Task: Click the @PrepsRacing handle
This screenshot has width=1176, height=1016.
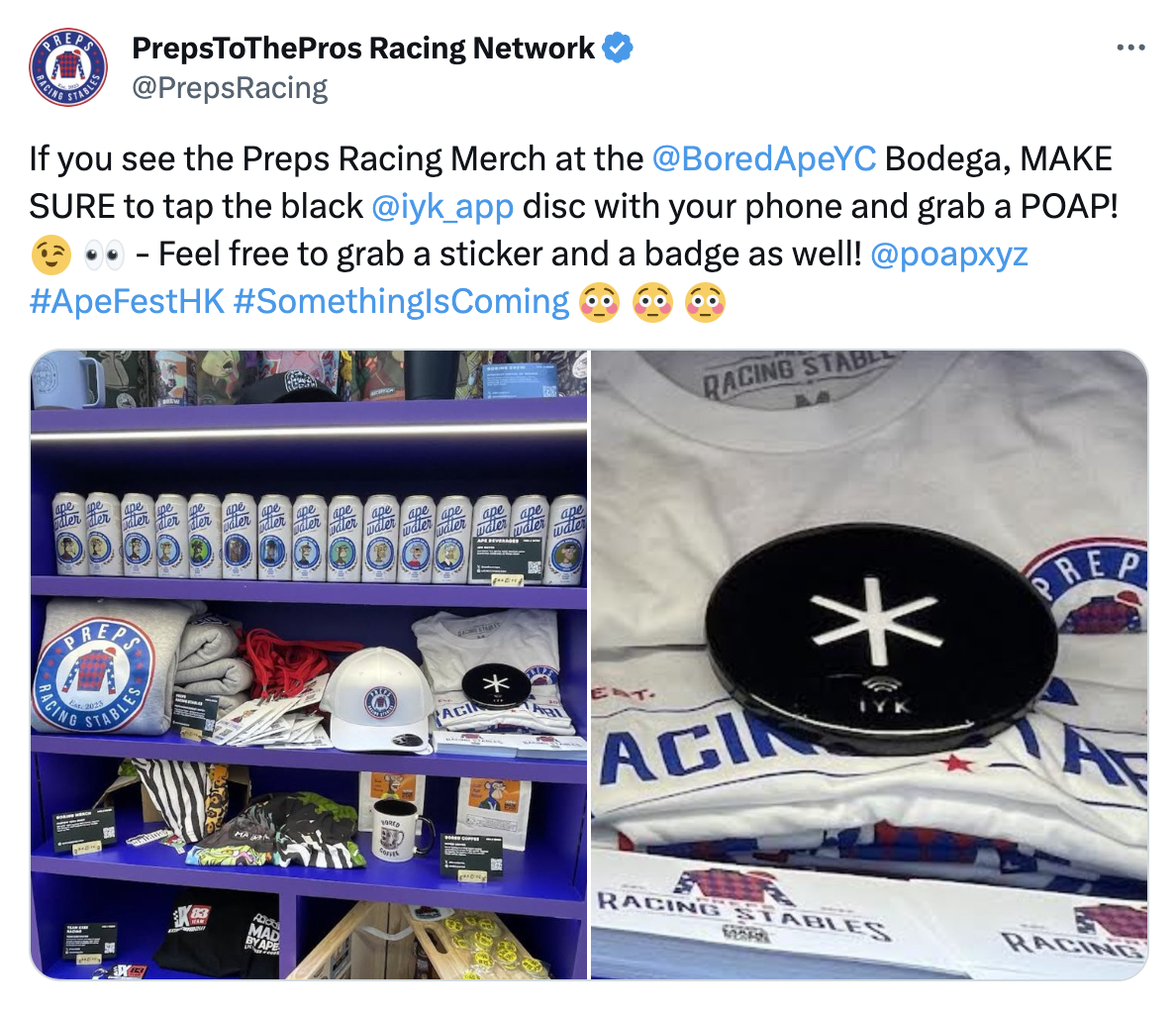Action: click(x=230, y=88)
